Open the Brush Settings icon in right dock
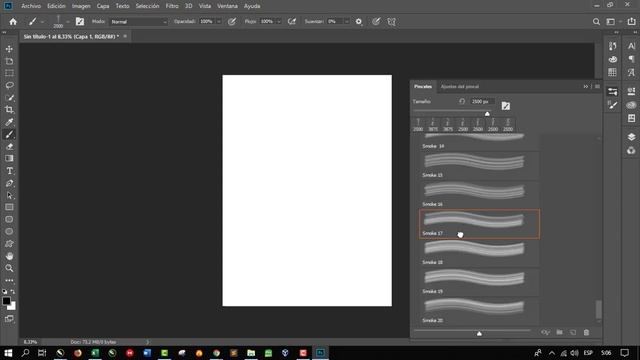The image size is (640, 360). click(x=612, y=105)
